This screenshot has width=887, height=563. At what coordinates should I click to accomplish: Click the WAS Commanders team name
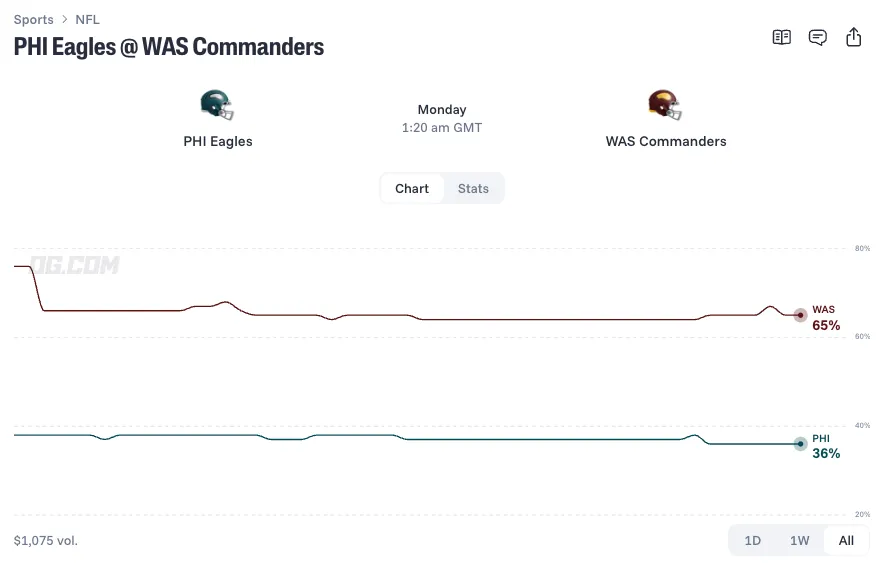click(666, 141)
